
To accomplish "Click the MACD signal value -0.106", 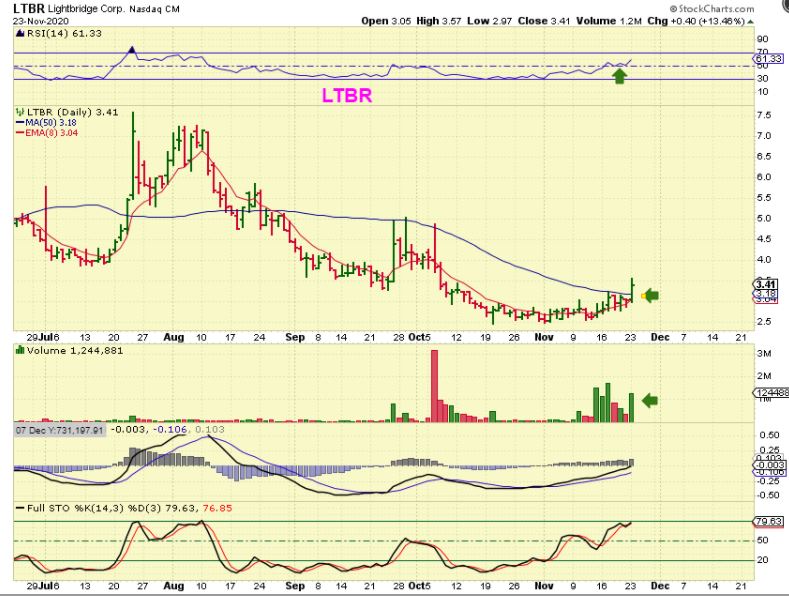I will pyautogui.click(x=170, y=430).
